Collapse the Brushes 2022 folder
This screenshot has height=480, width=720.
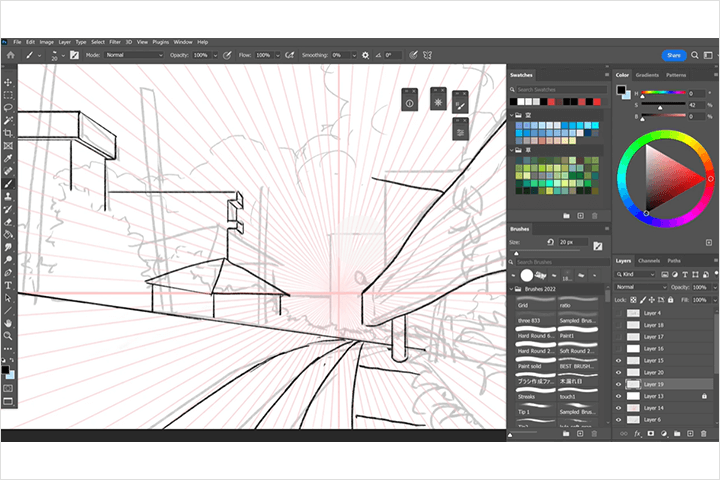click(512, 289)
